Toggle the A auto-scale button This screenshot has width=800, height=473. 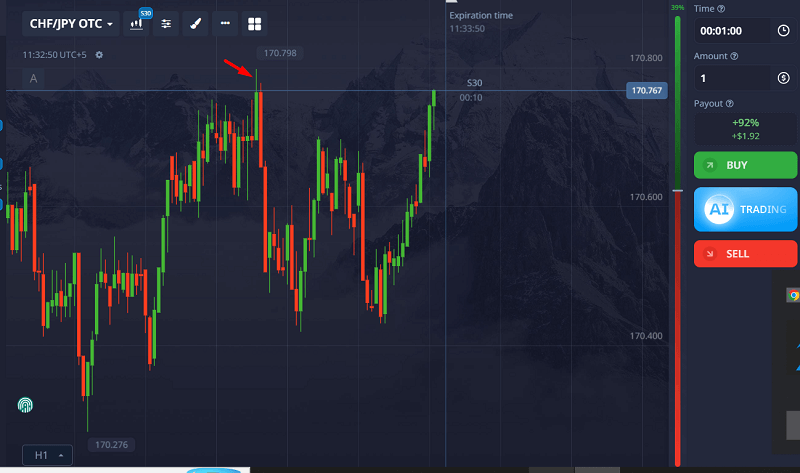coord(34,78)
